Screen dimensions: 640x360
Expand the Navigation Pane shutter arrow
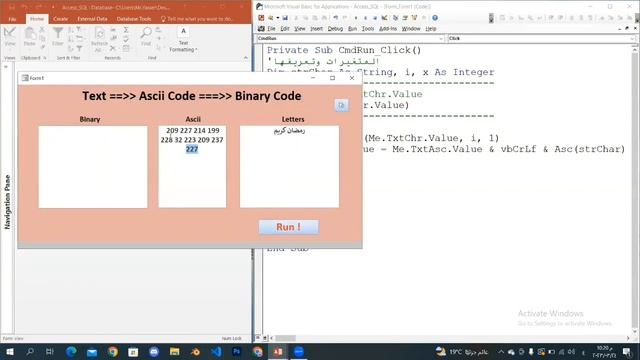(x=6, y=67)
